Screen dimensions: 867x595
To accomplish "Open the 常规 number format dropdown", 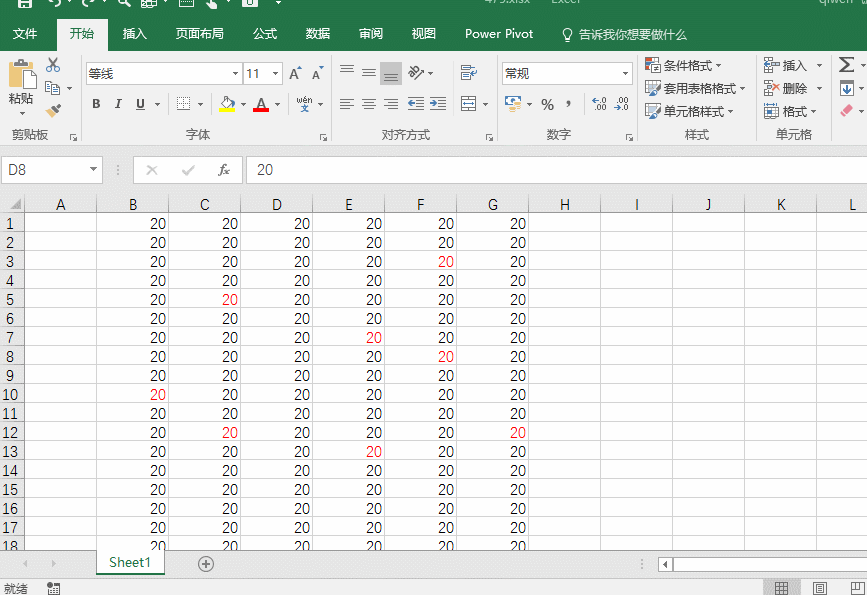I will coord(626,74).
